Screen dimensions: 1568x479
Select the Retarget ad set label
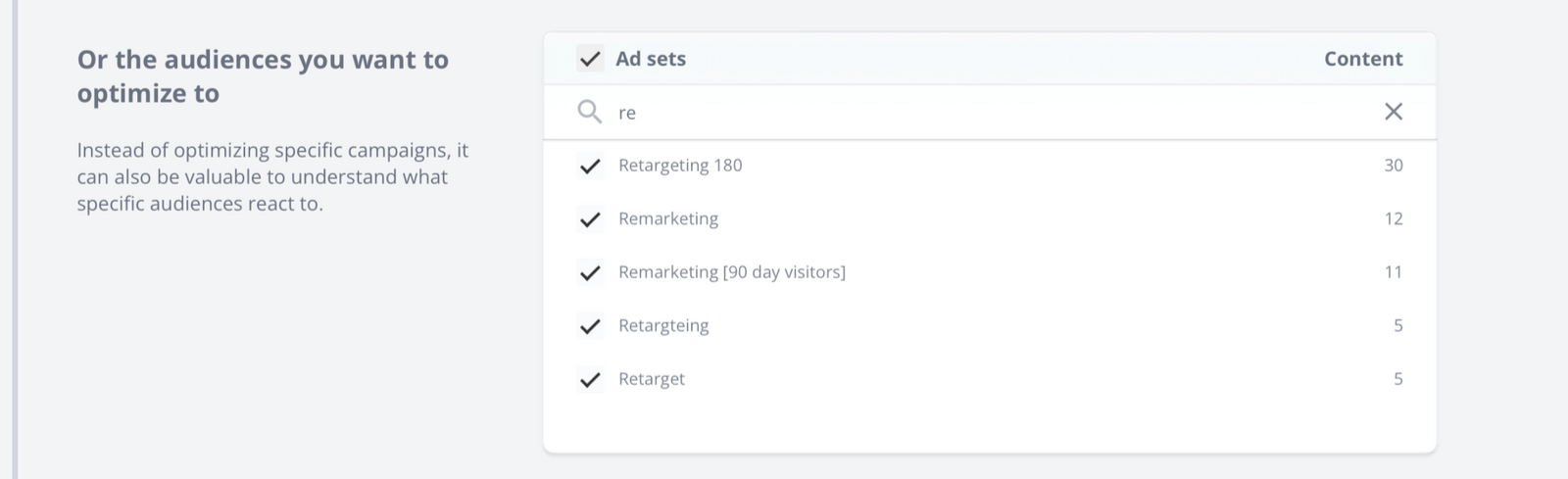point(652,379)
